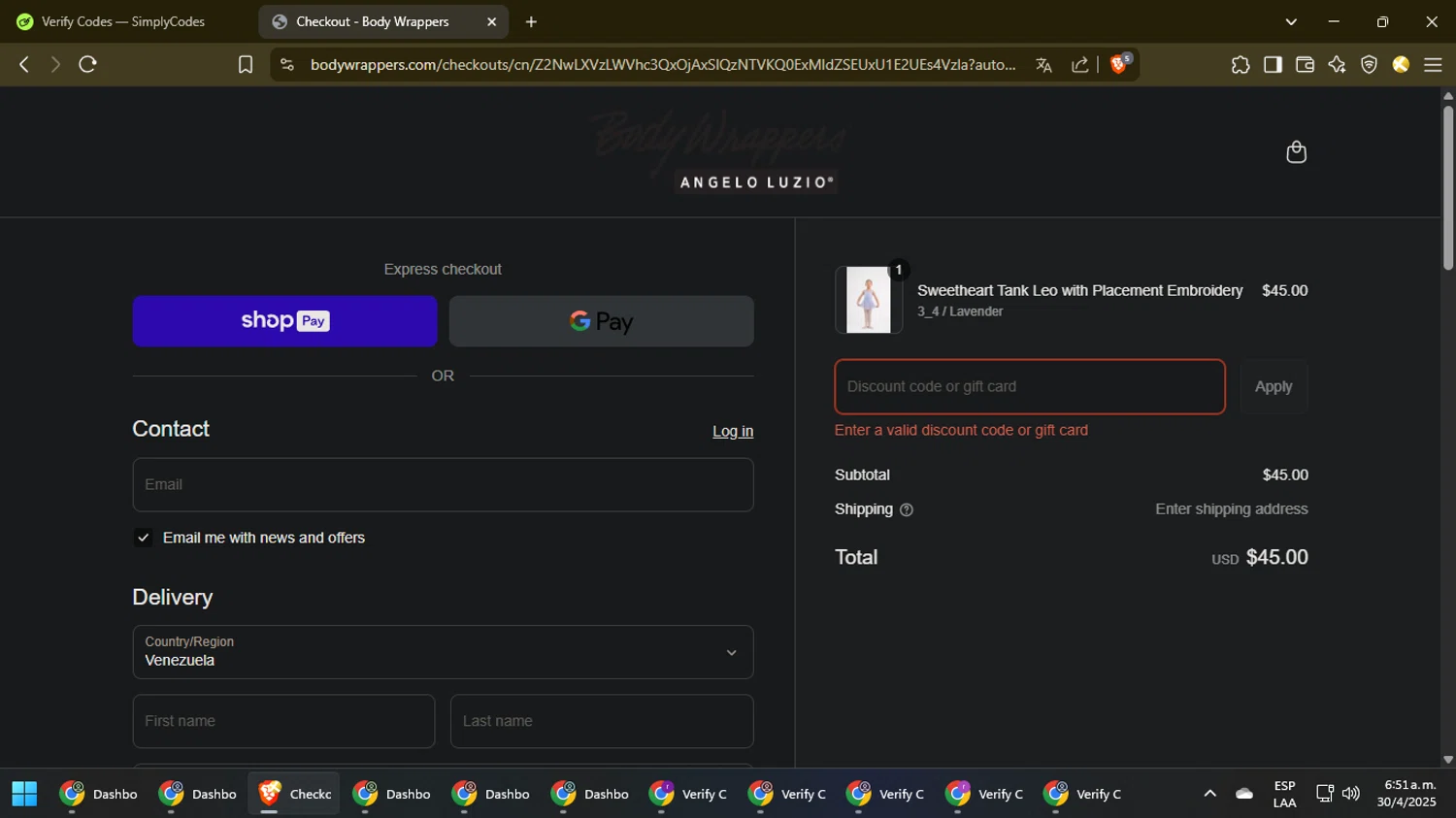The width and height of the screenshot is (1456, 818).
Task: Click the Log in link
Action: (733, 432)
